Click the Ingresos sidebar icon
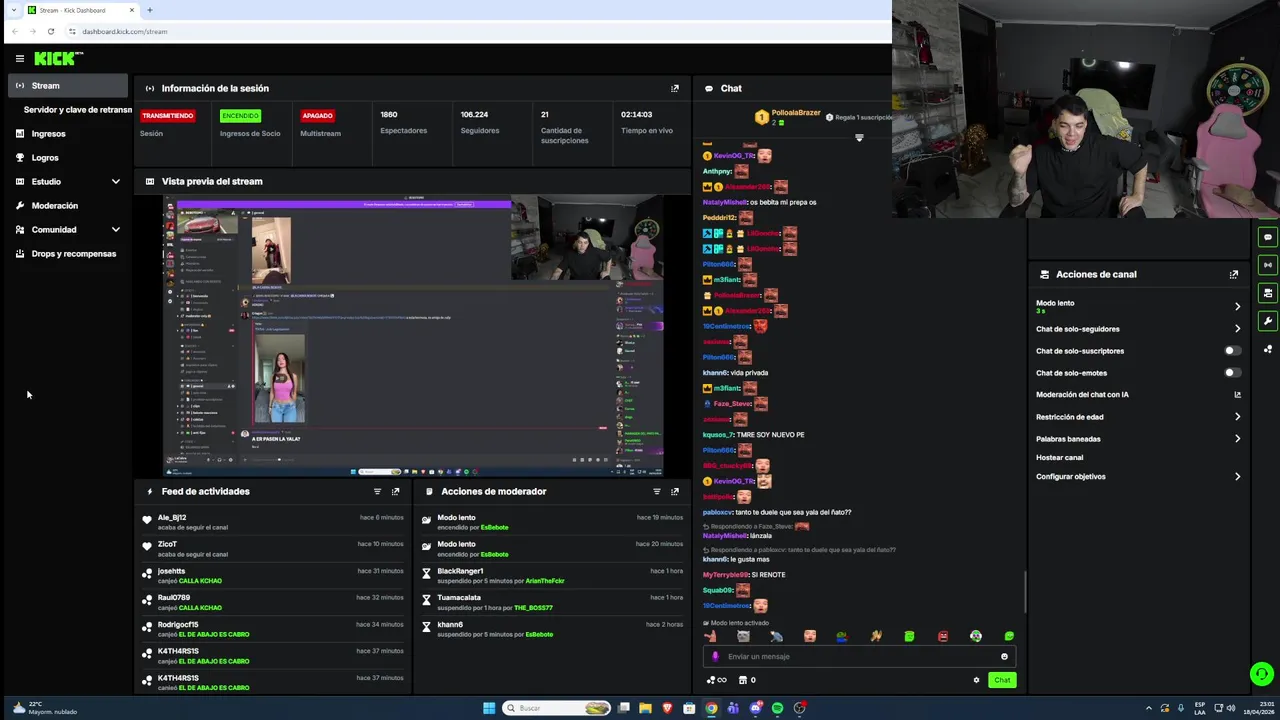The height and width of the screenshot is (720, 1280). click(x=21, y=134)
